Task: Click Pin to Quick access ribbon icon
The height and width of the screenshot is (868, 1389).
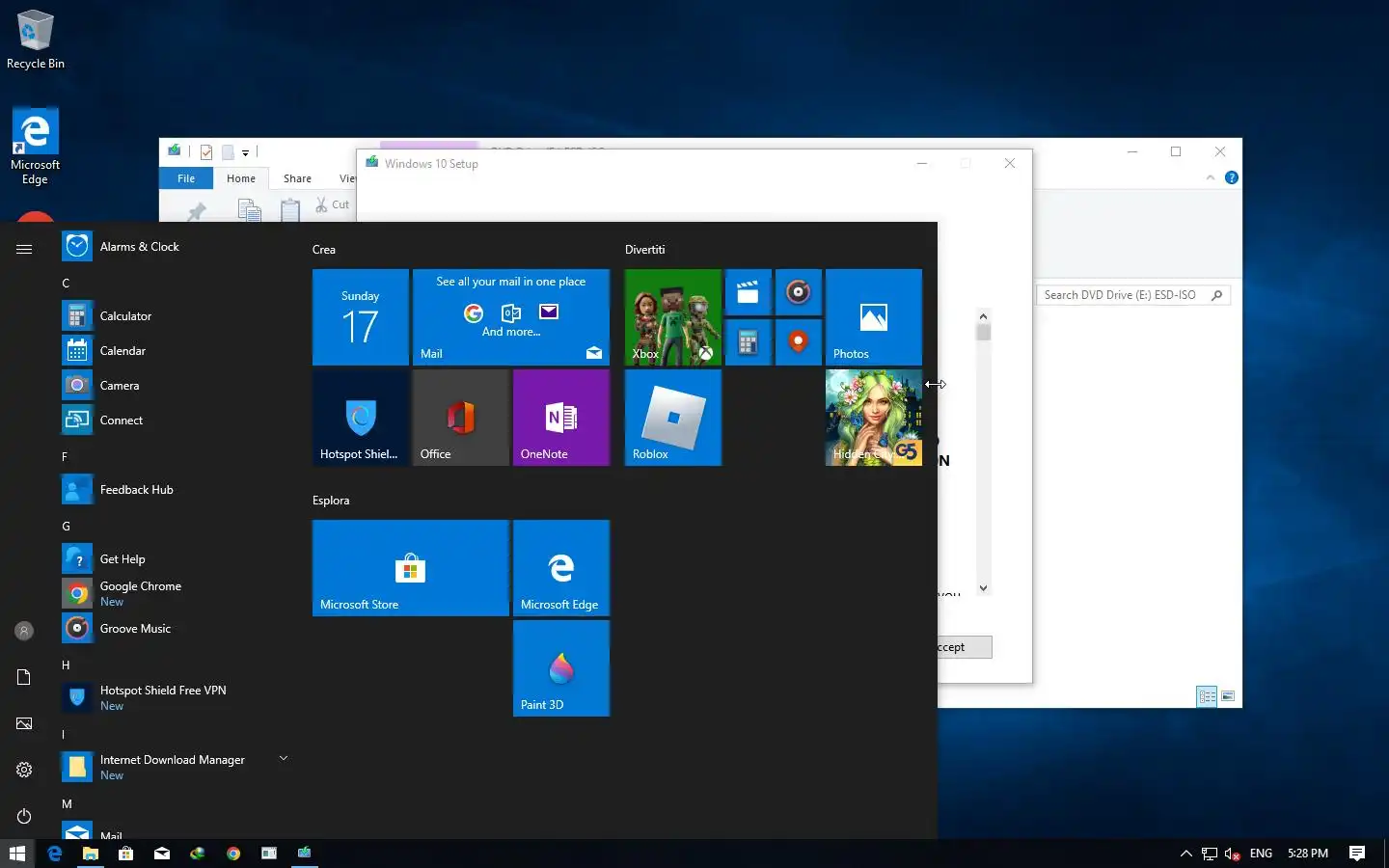Action: [197, 210]
